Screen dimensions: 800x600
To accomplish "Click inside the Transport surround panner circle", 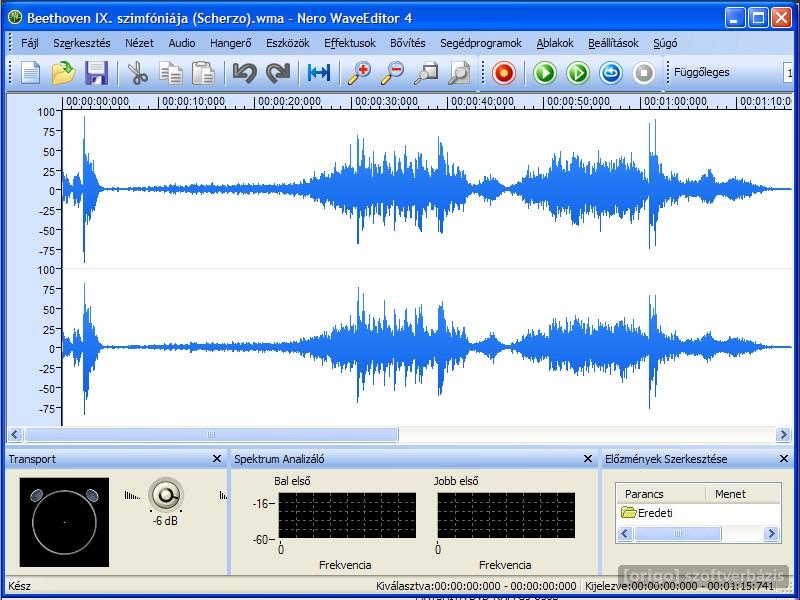I will [x=64, y=522].
